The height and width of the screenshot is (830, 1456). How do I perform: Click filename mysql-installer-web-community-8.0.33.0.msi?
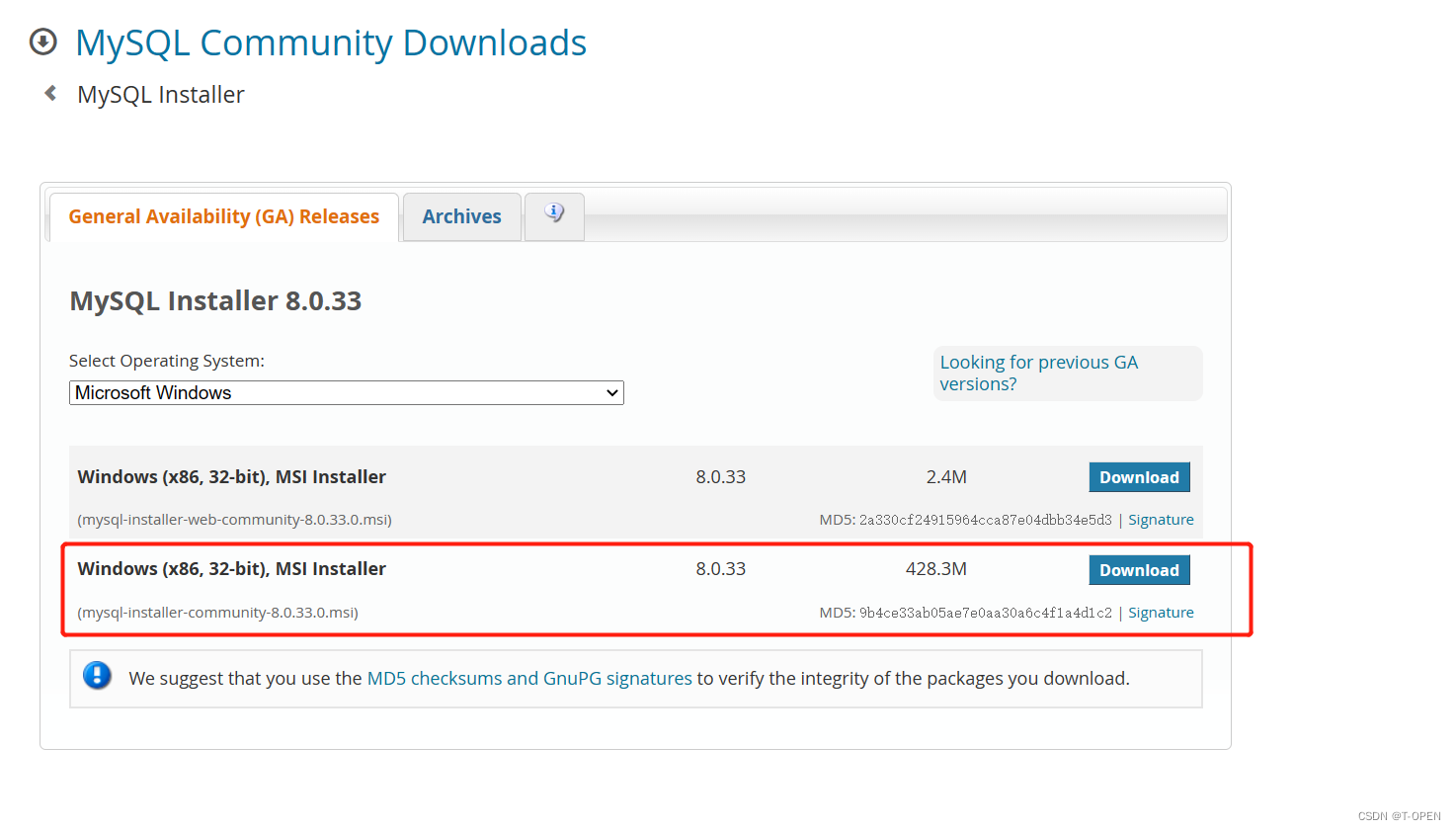(x=235, y=520)
